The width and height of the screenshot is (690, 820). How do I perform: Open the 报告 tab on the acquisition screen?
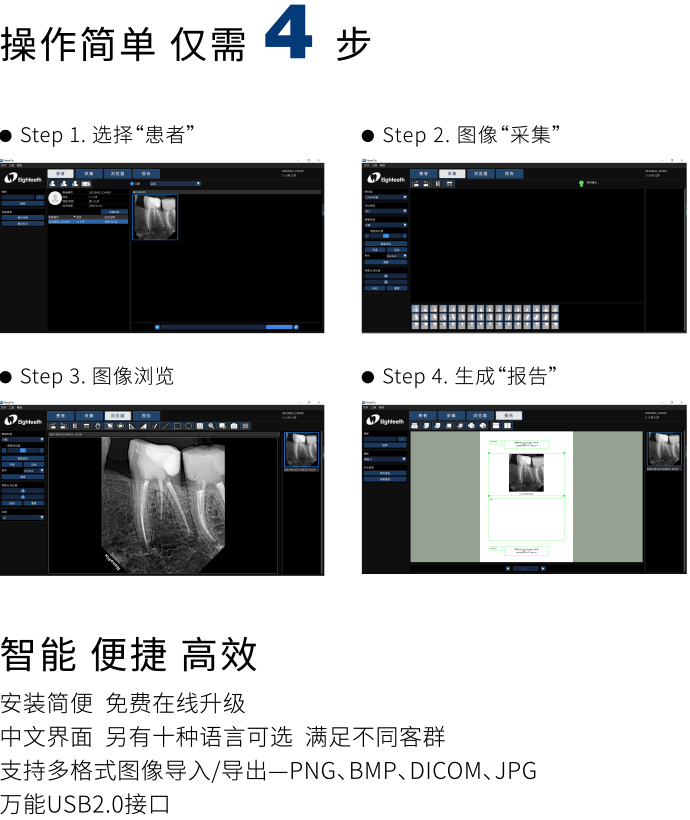click(508, 173)
